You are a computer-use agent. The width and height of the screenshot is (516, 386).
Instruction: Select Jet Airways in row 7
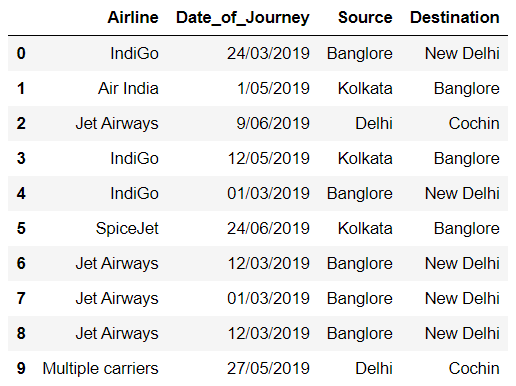tap(117, 299)
